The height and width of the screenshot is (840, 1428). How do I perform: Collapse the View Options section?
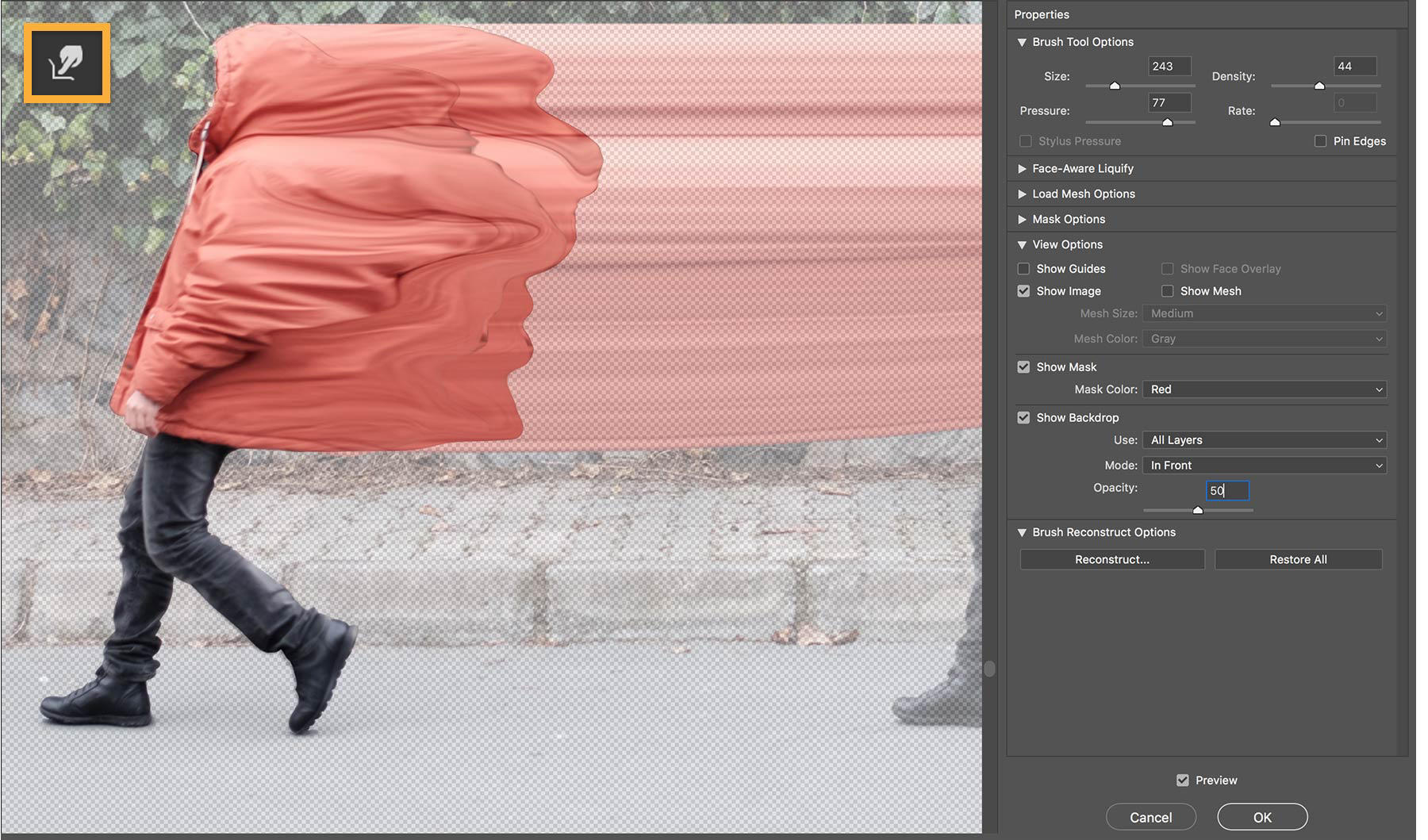(x=1023, y=244)
